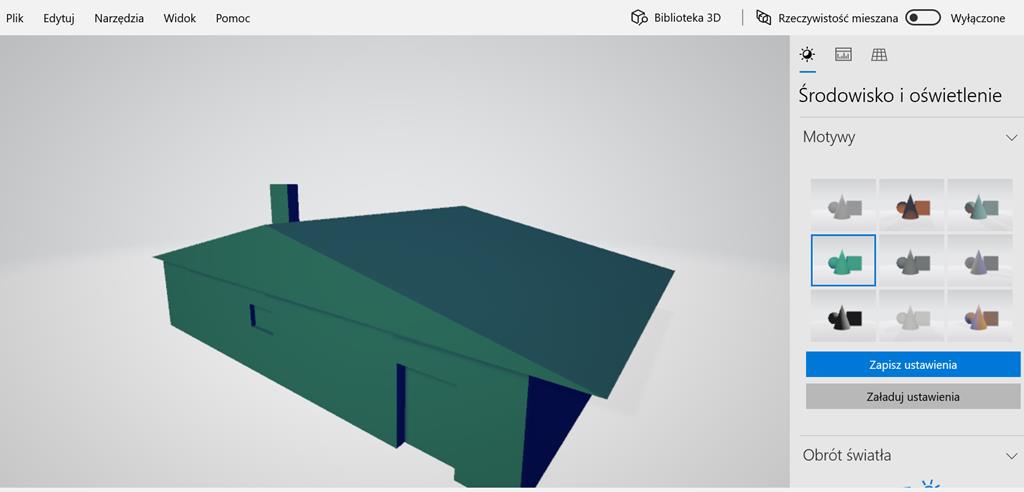Image resolution: width=1024 pixels, height=492 pixels.
Task: Open the Plik menu
Action: tap(15, 18)
